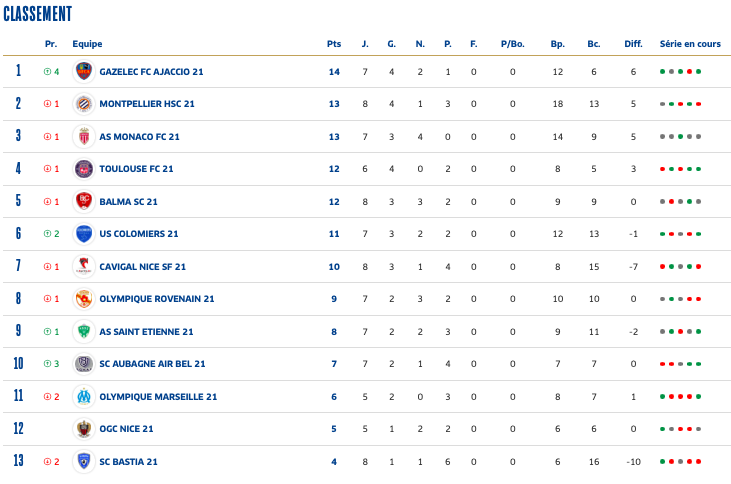Click the Diff. column header
The height and width of the screenshot is (484, 731).
point(633,44)
